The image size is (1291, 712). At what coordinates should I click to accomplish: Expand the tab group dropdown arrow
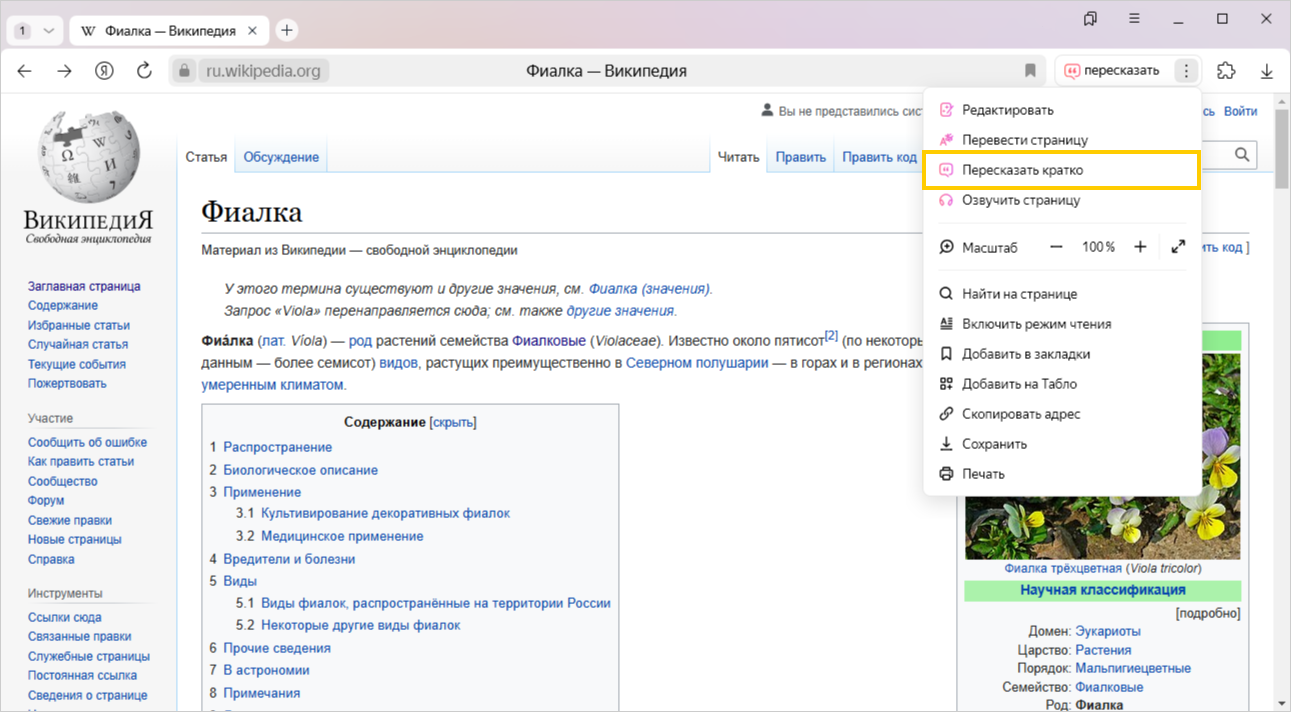[47, 30]
